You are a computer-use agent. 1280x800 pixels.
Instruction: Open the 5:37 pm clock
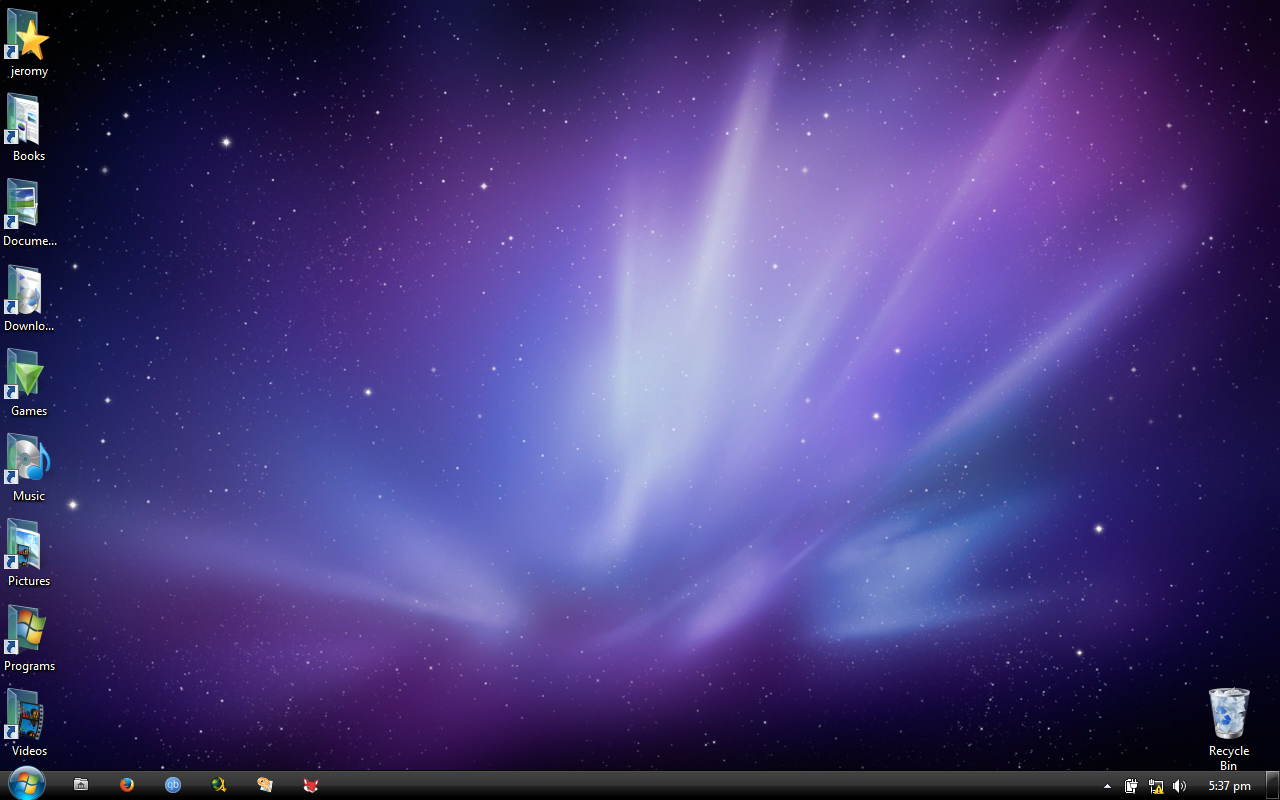pyautogui.click(x=1229, y=786)
